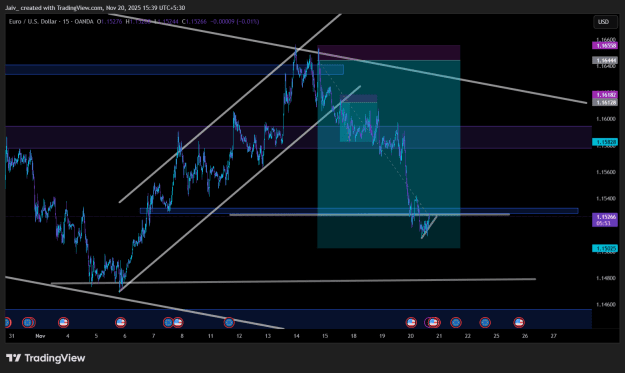Click event icon above Nov label
Image resolution: width=625 pixels, height=373 pixels.
coord(29,322)
